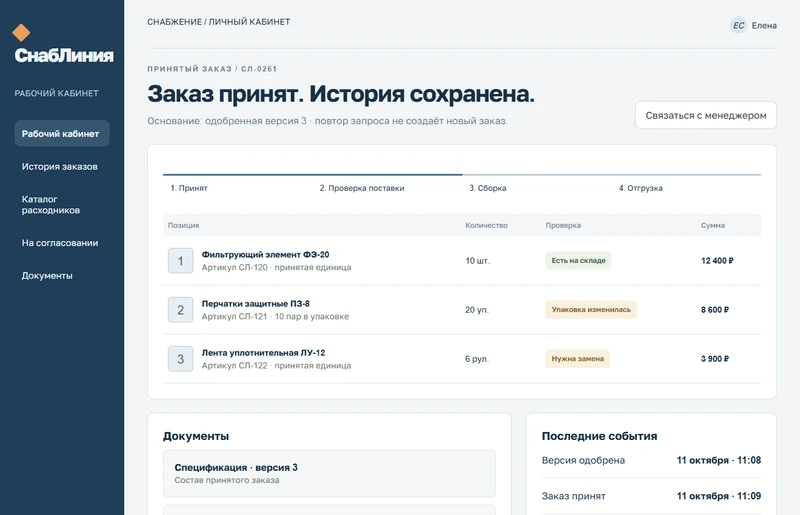Click Перчатки защитные ПЗ-8 item name
Screen dimensions: 800x515
click(x=256, y=304)
